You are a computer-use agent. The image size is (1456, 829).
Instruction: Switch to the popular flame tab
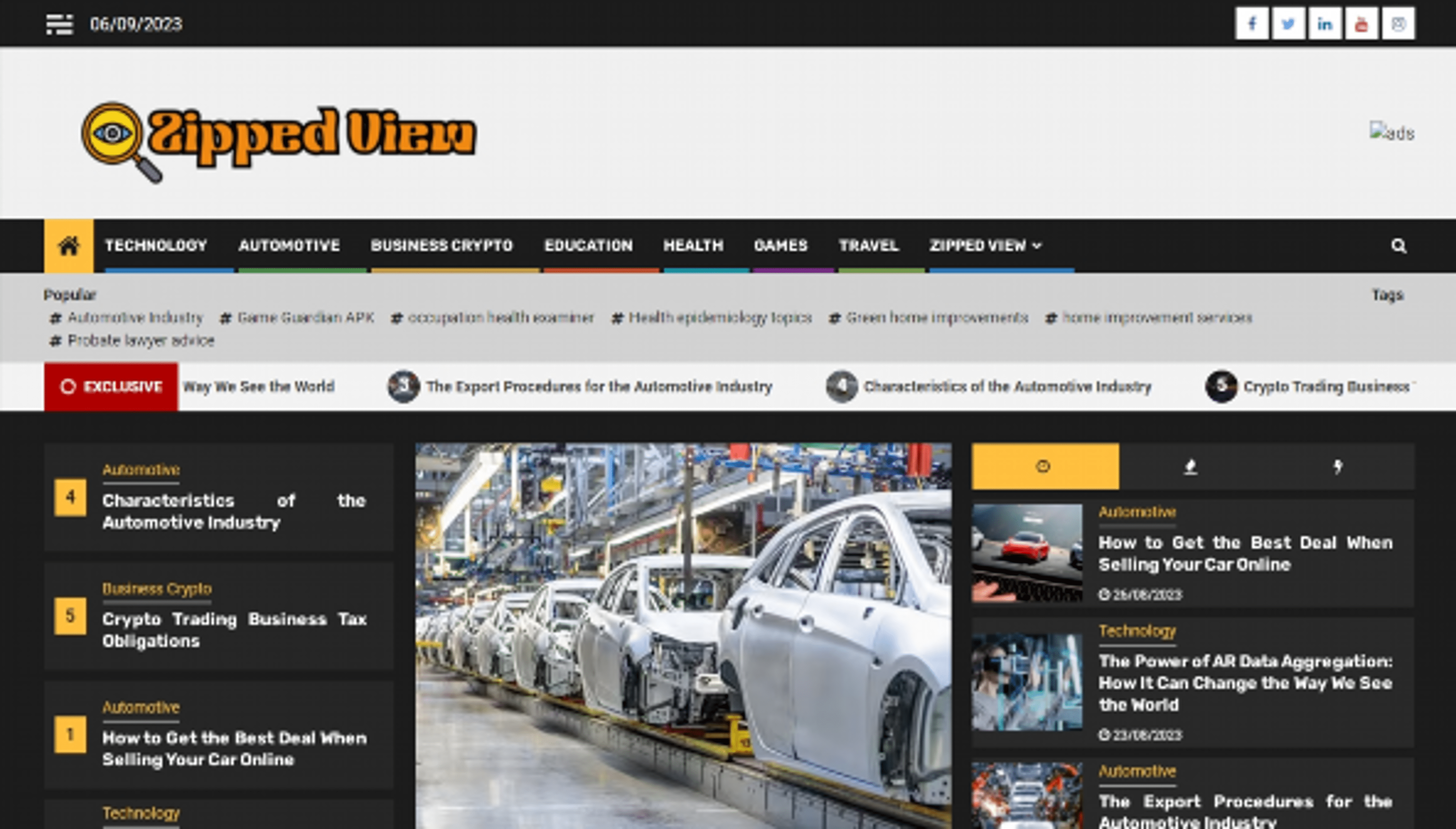click(1190, 467)
